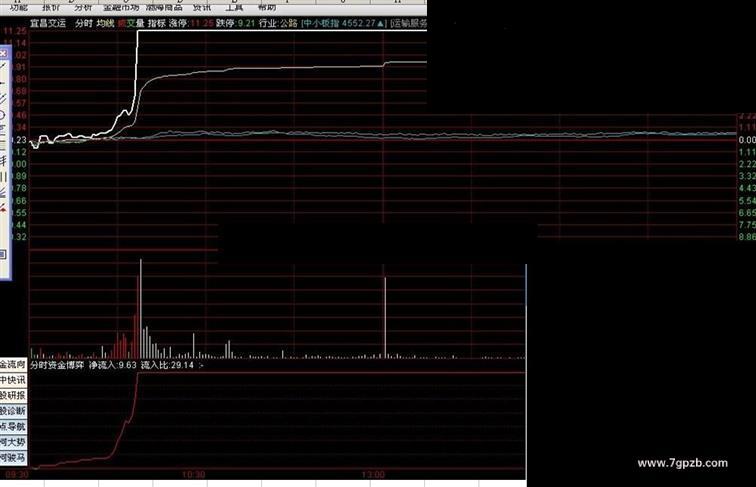This screenshot has width=756, height=487.
Task: Click the tallest volume bar near 10:00
Action: point(141,309)
